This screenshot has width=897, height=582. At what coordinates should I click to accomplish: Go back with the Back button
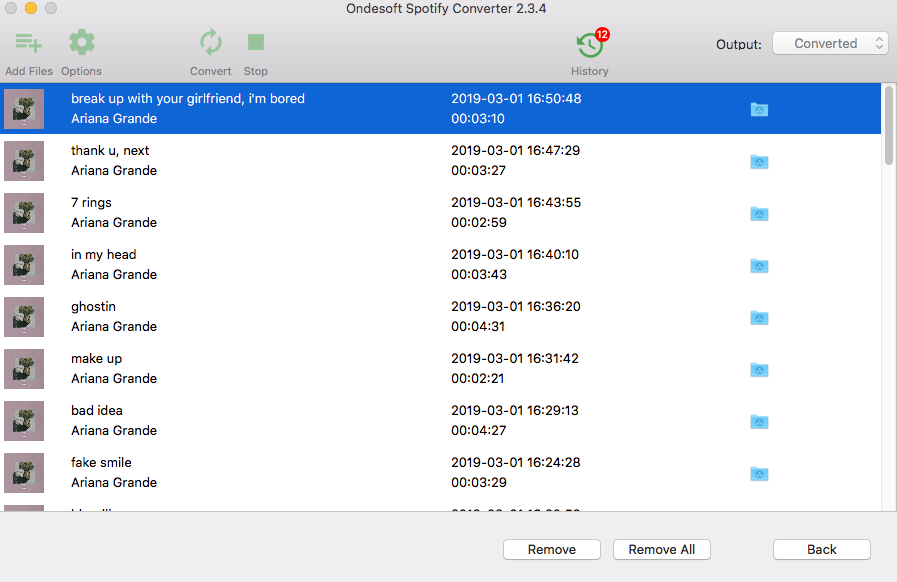tap(822, 549)
